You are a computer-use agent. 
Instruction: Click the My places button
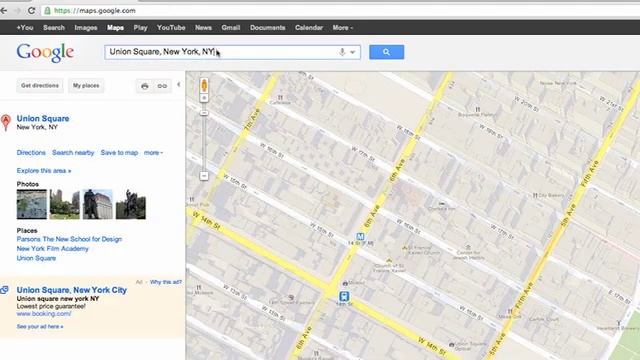(x=86, y=86)
